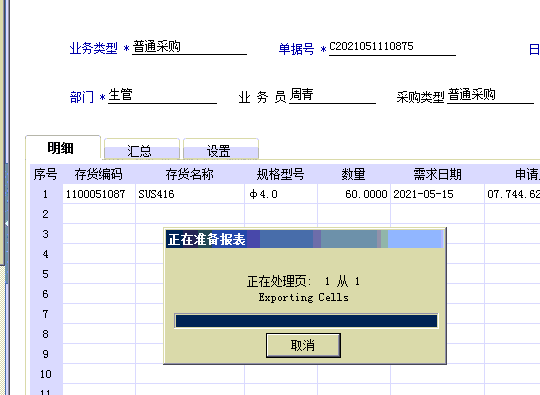540x395 pixels.
Task: Click the 需求日期 column header
Action: (437, 174)
